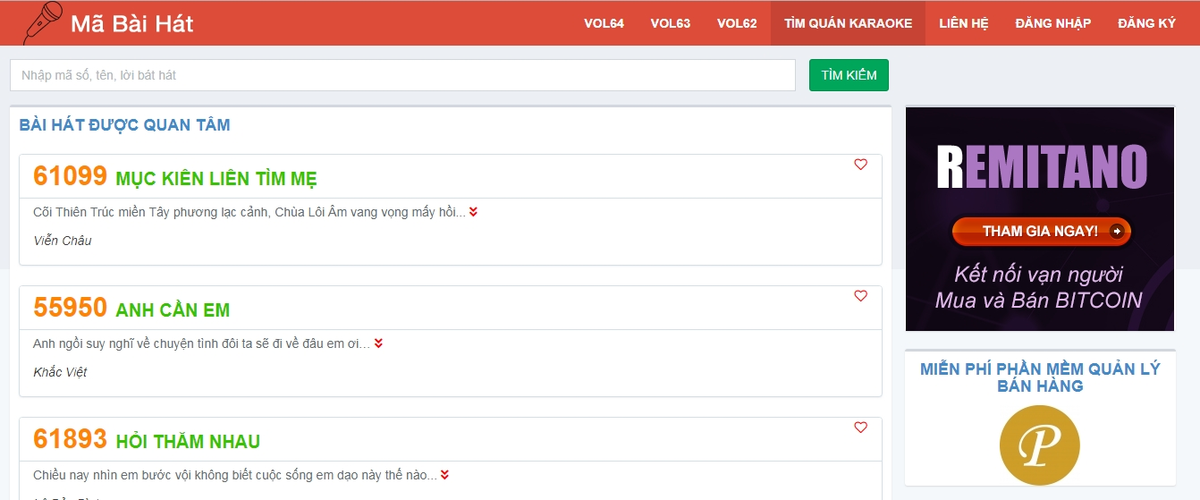Expand lyrics for Anh Cần Em
The image size is (1200, 500).
pos(379,343)
